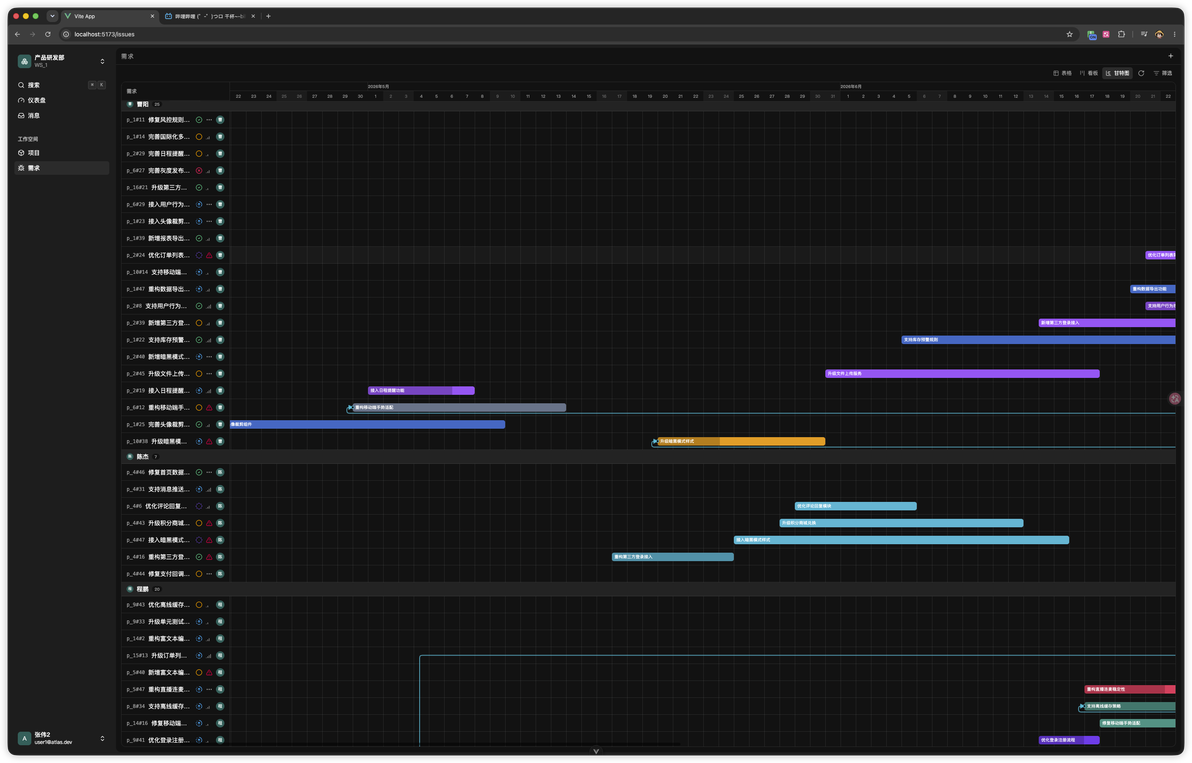Click status circle of row p_9#43
1192x763 pixels.
pos(199,605)
